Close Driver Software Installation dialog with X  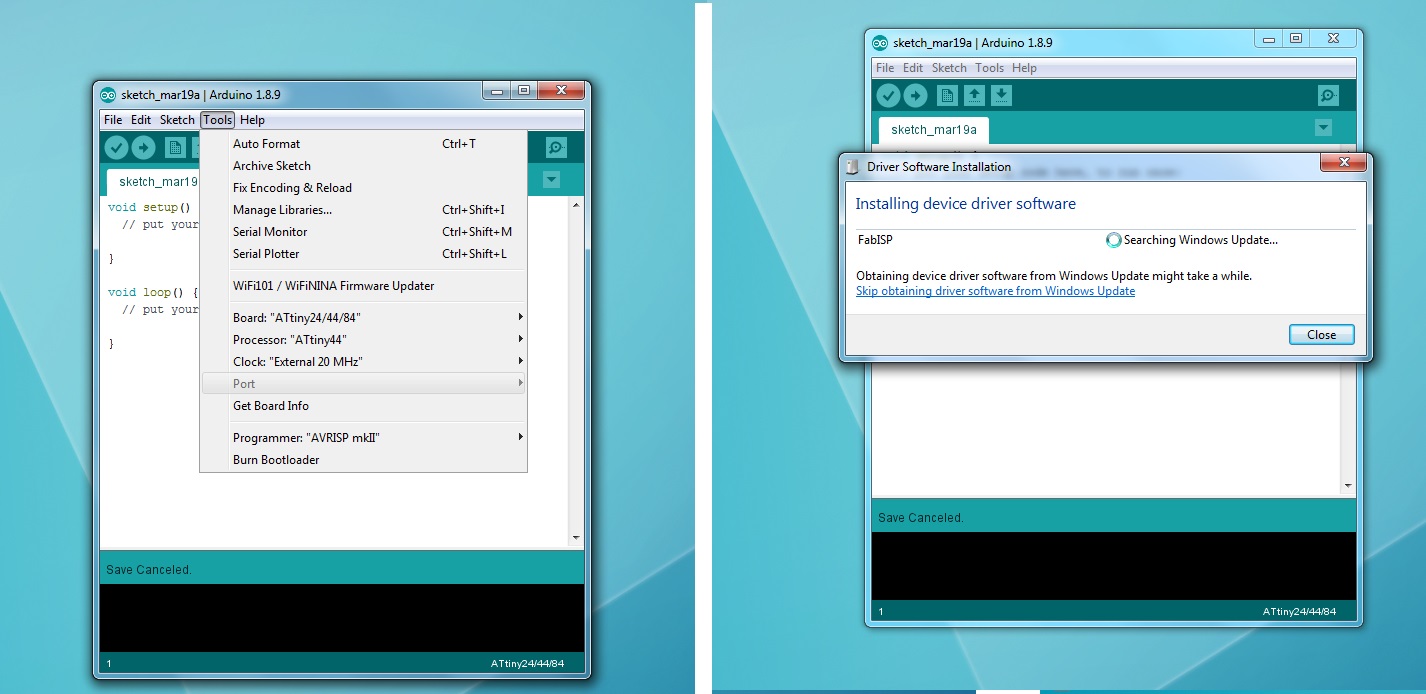pyautogui.click(x=1343, y=162)
